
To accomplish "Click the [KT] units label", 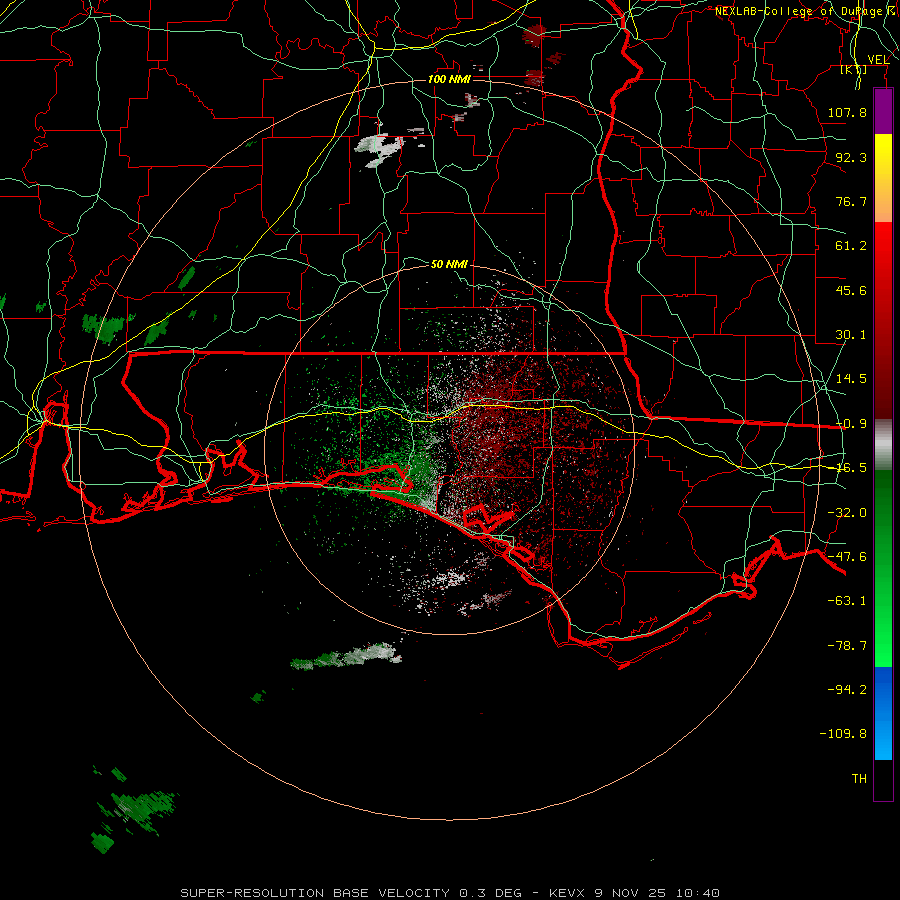I will (x=854, y=69).
